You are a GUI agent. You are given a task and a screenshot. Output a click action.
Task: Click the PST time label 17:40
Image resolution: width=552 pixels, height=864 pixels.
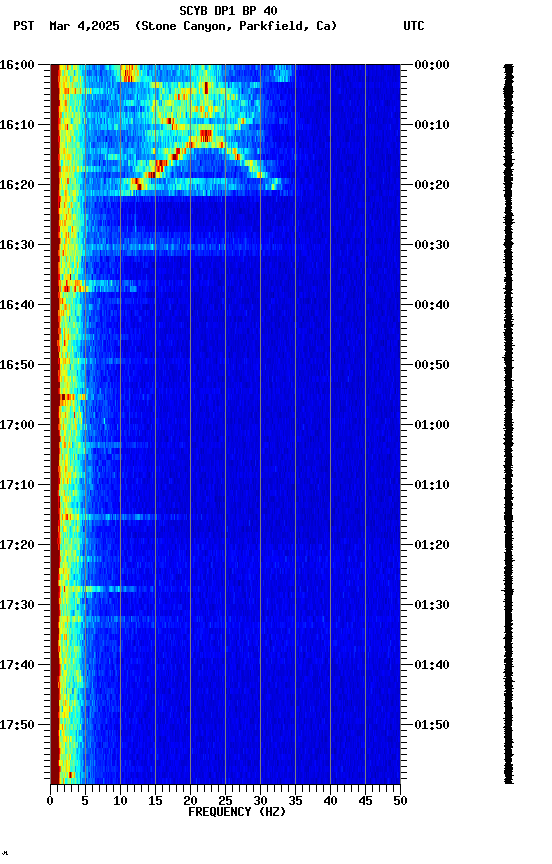tap(17, 666)
